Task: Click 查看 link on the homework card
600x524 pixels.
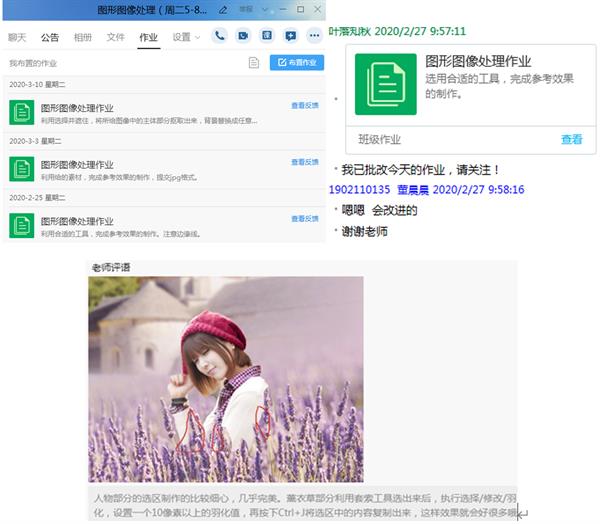Action: (x=571, y=140)
